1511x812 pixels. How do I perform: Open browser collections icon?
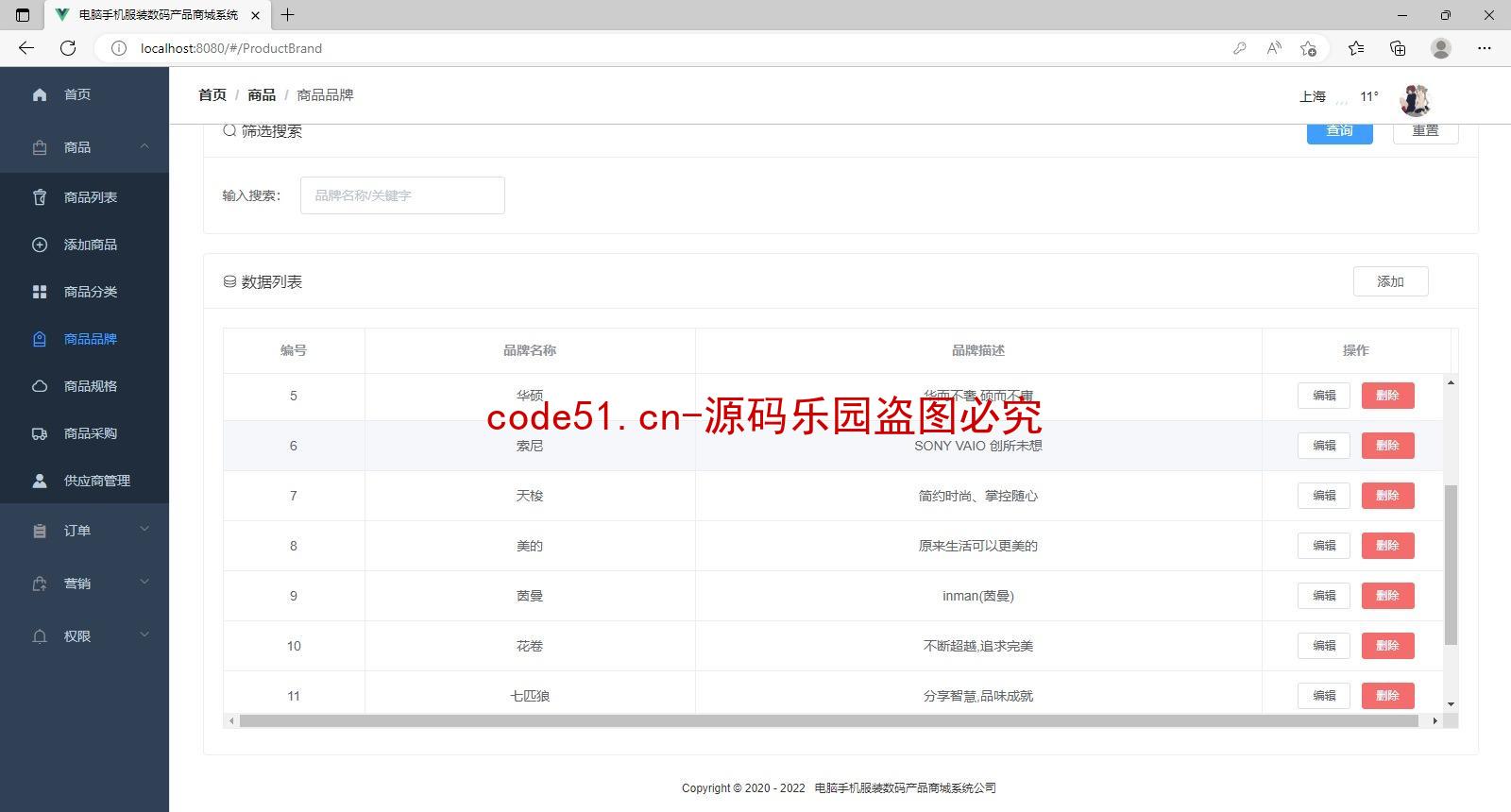(1398, 48)
